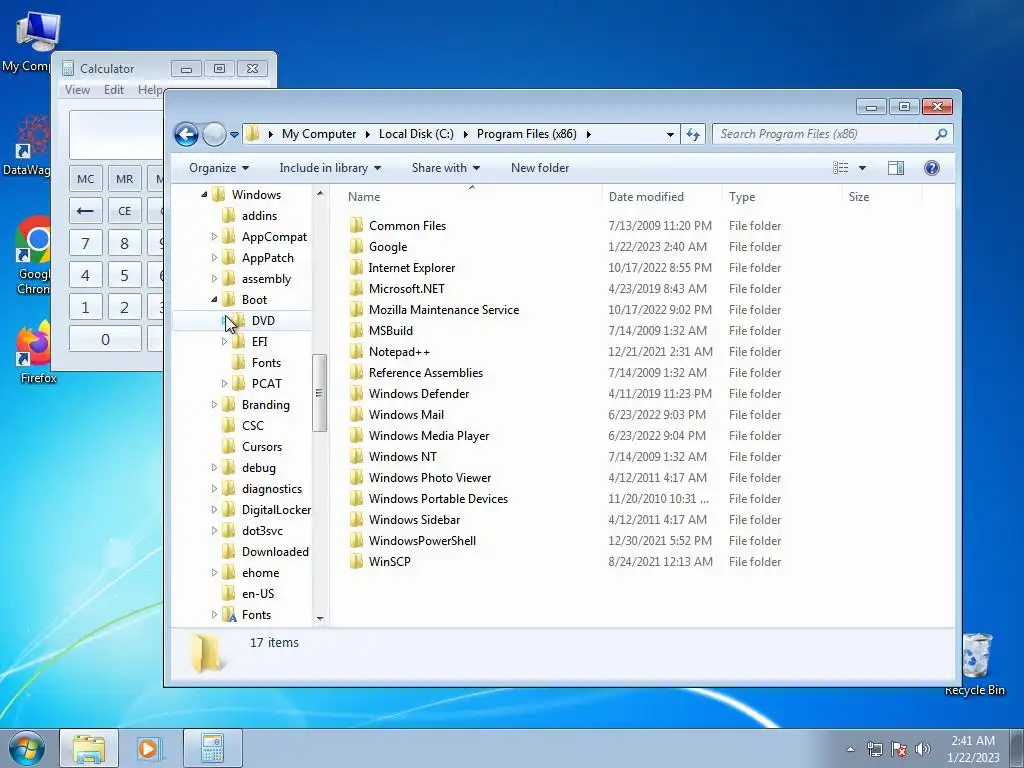
Task: Click the Calculator backspace arrow key
Action: point(86,211)
